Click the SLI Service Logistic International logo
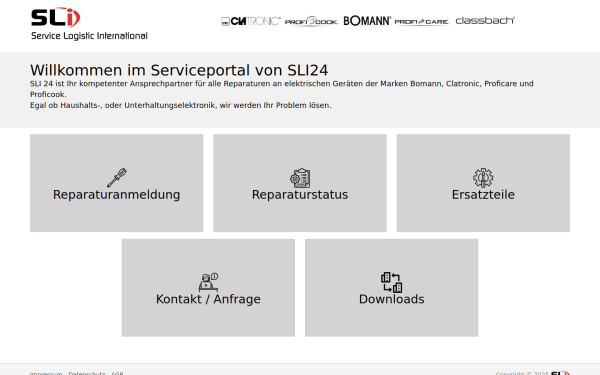The width and height of the screenshot is (600, 375). pyautogui.click(x=89, y=24)
